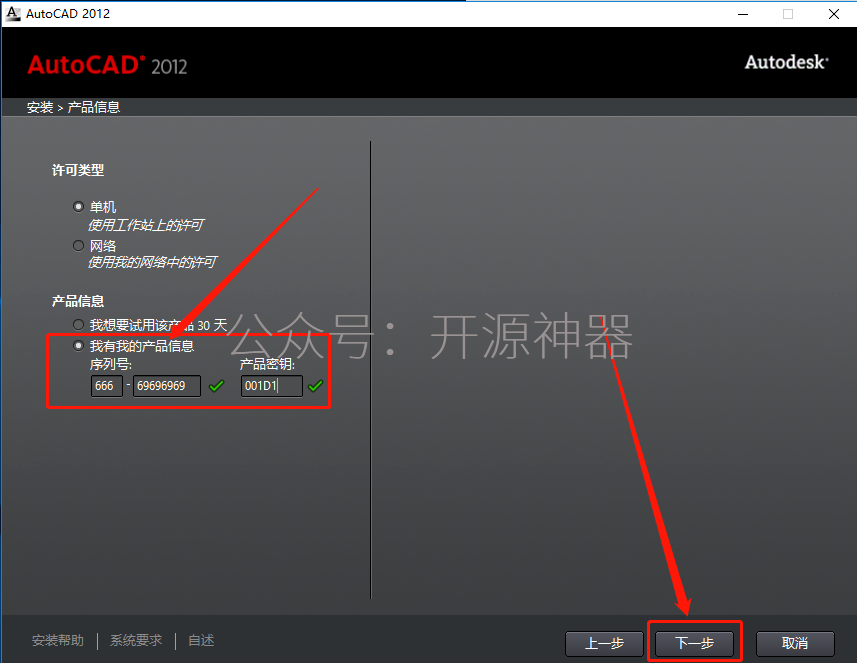
Task: Click the AutoCAD 2012 logo in the header
Action: (107, 65)
